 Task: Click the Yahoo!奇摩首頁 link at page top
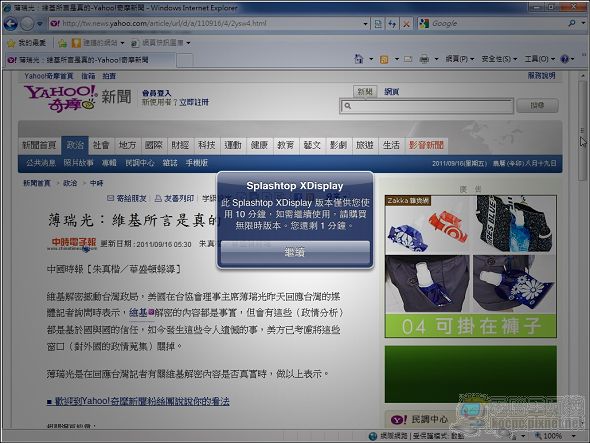pyautogui.click(x=49, y=76)
